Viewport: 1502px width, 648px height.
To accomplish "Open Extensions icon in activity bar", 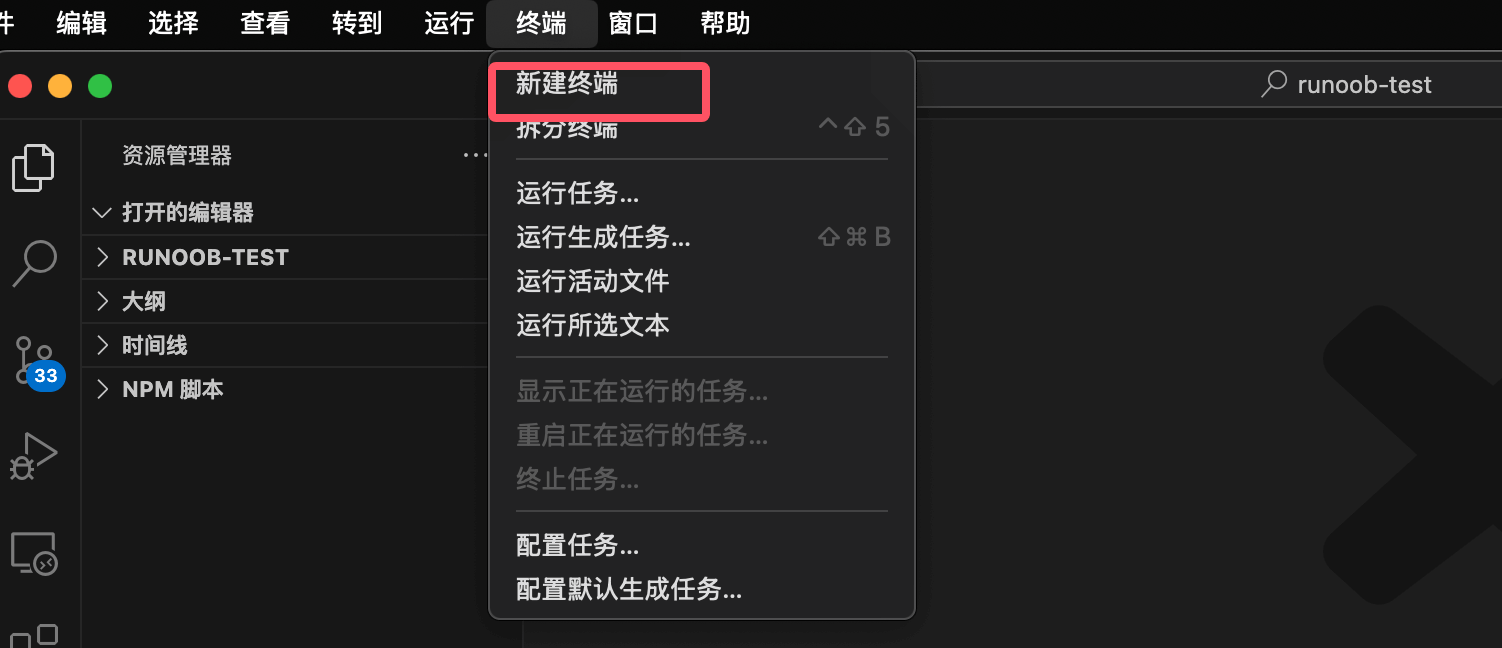I will [34, 637].
